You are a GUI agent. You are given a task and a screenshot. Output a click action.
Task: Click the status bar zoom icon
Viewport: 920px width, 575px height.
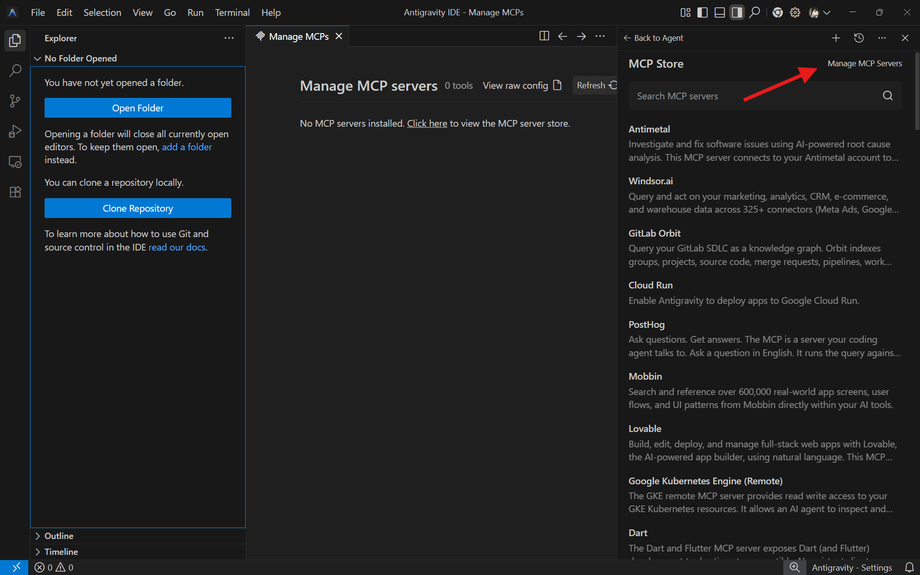pyautogui.click(x=794, y=567)
